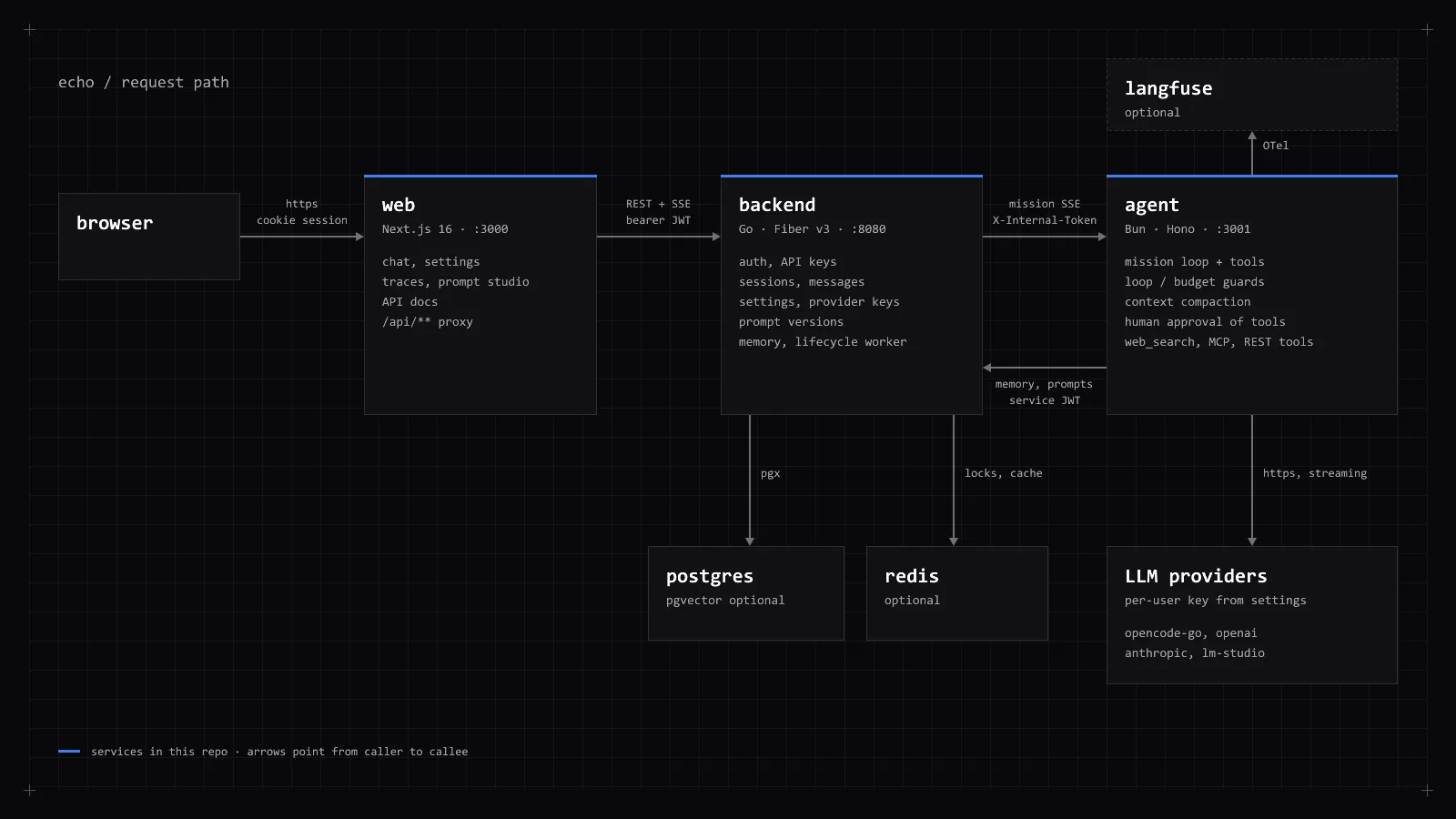Select the 'cookie session' arrow label
Screen dimensions: 1456x819
click(302, 220)
